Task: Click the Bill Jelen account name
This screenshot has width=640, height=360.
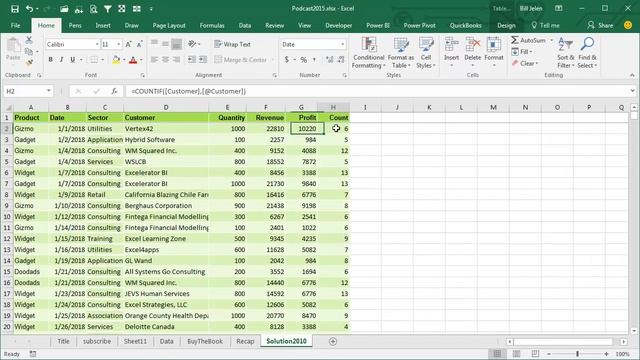Action: pos(531,9)
